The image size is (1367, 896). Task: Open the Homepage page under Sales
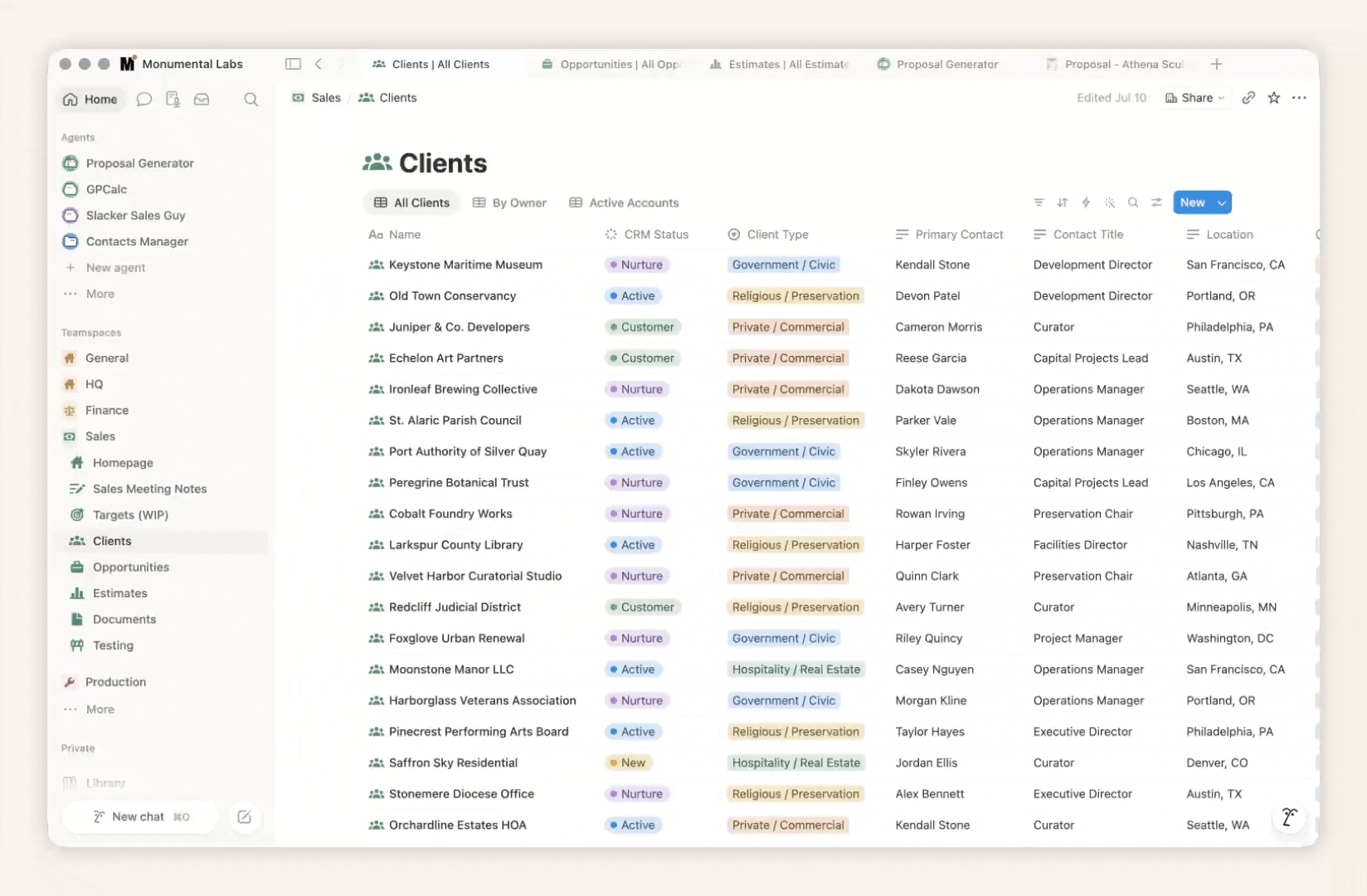(x=123, y=463)
